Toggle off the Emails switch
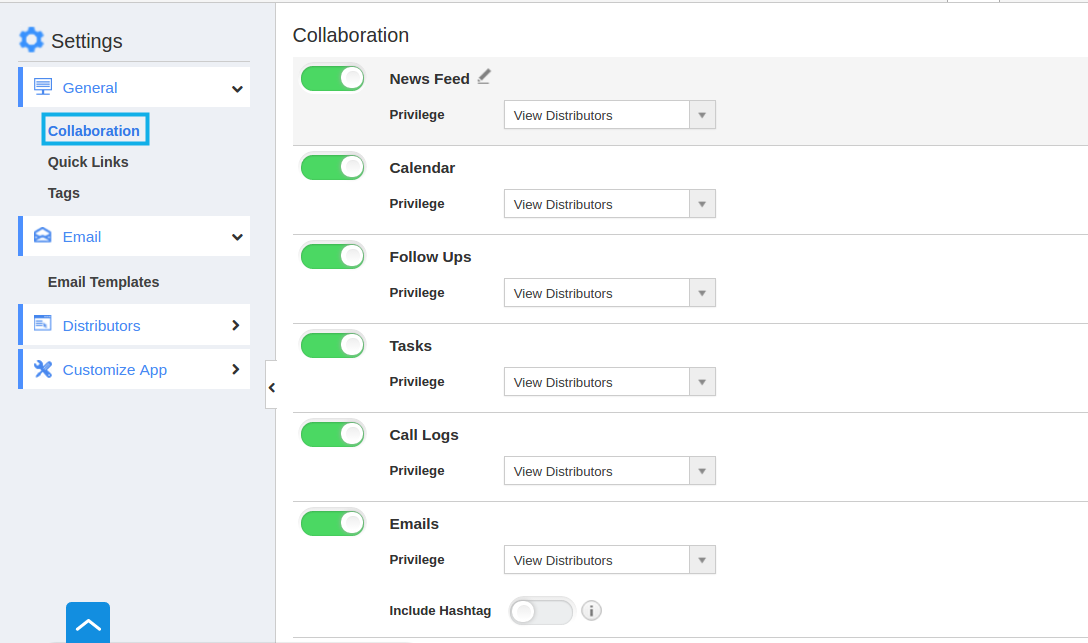The width and height of the screenshot is (1088, 643). click(x=332, y=523)
